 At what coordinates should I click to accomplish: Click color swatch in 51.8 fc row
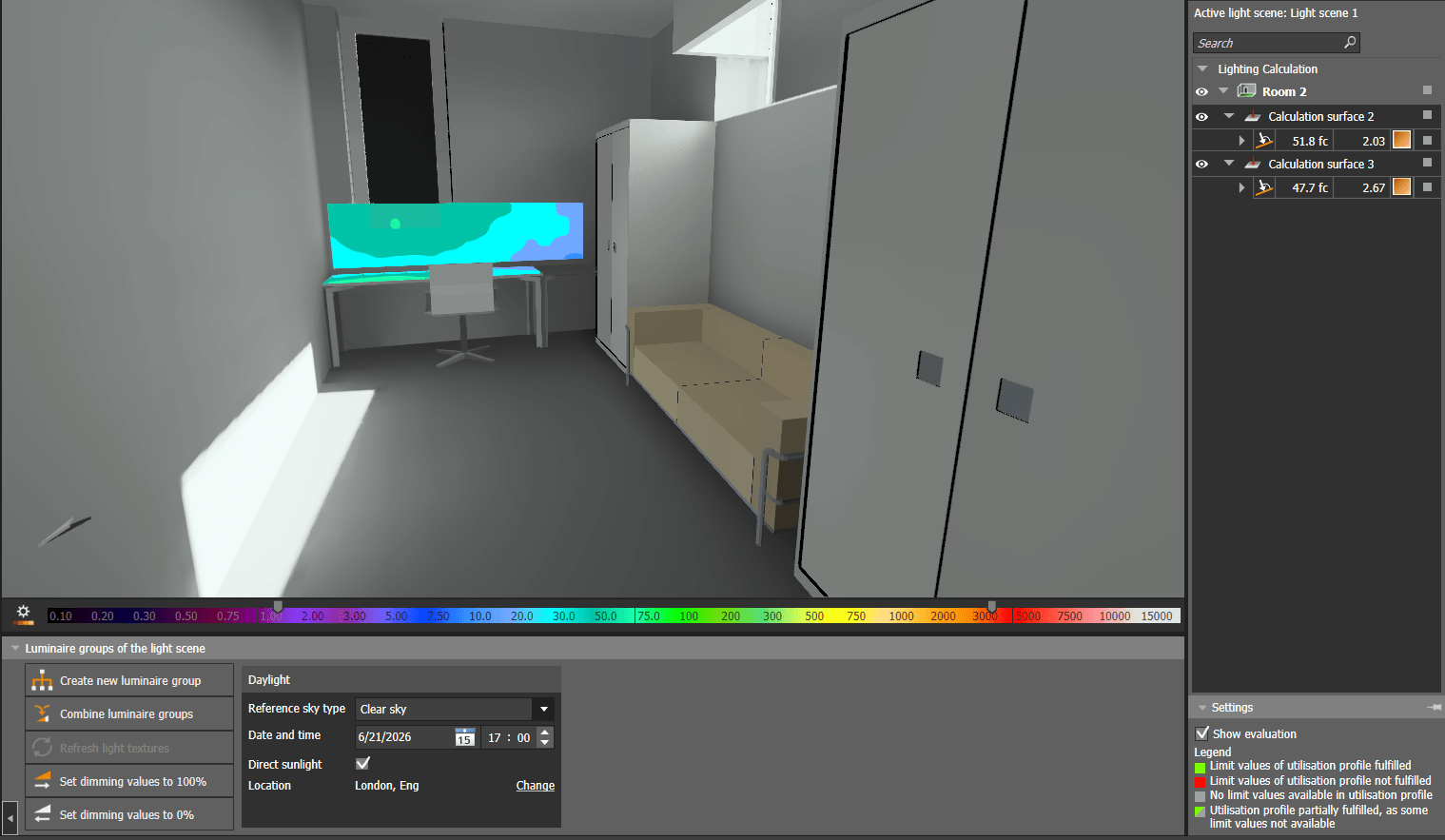click(1401, 140)
